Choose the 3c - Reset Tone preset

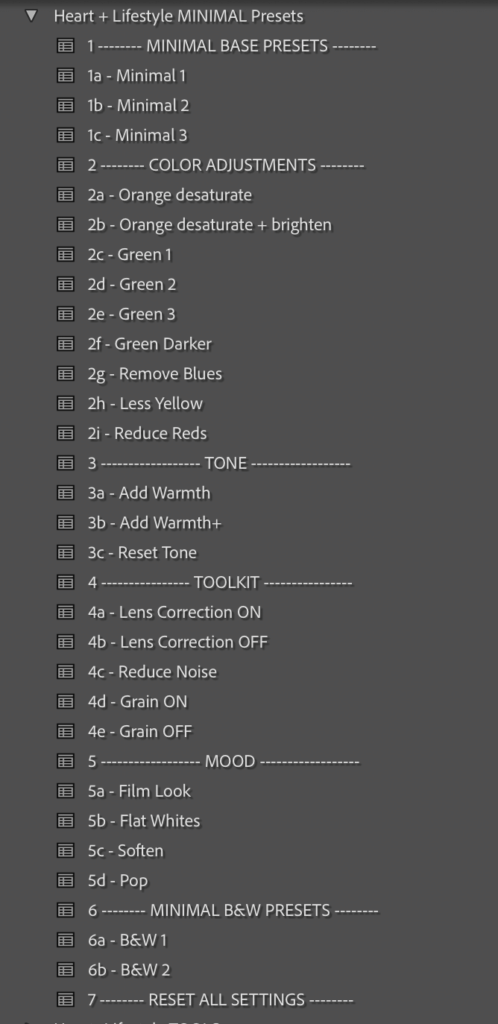click(x=142, y=553)
